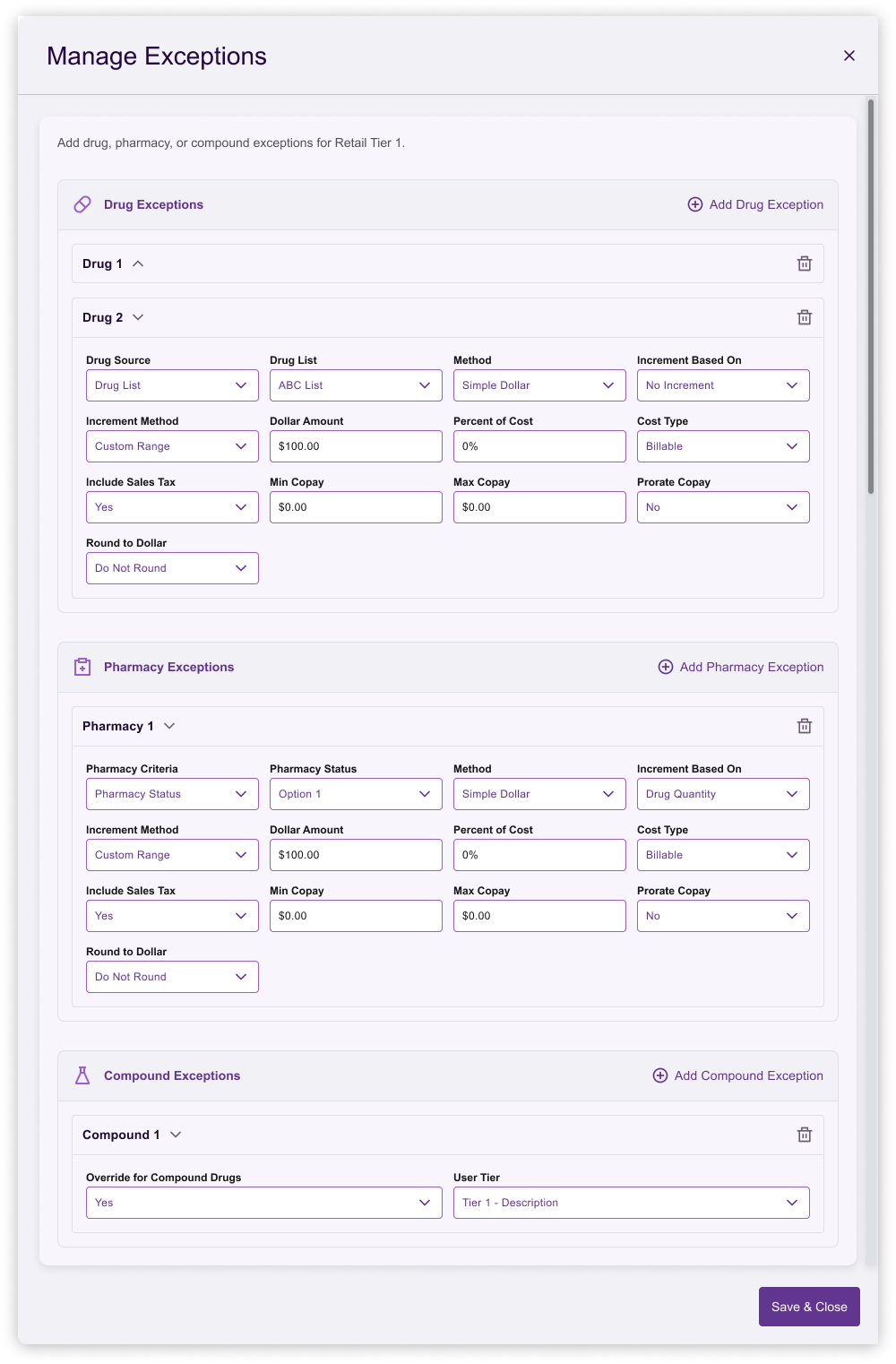Click Pharmacy 1 Max Copay field
Screen dimensions: 896x1364
(x=539, y=916)
